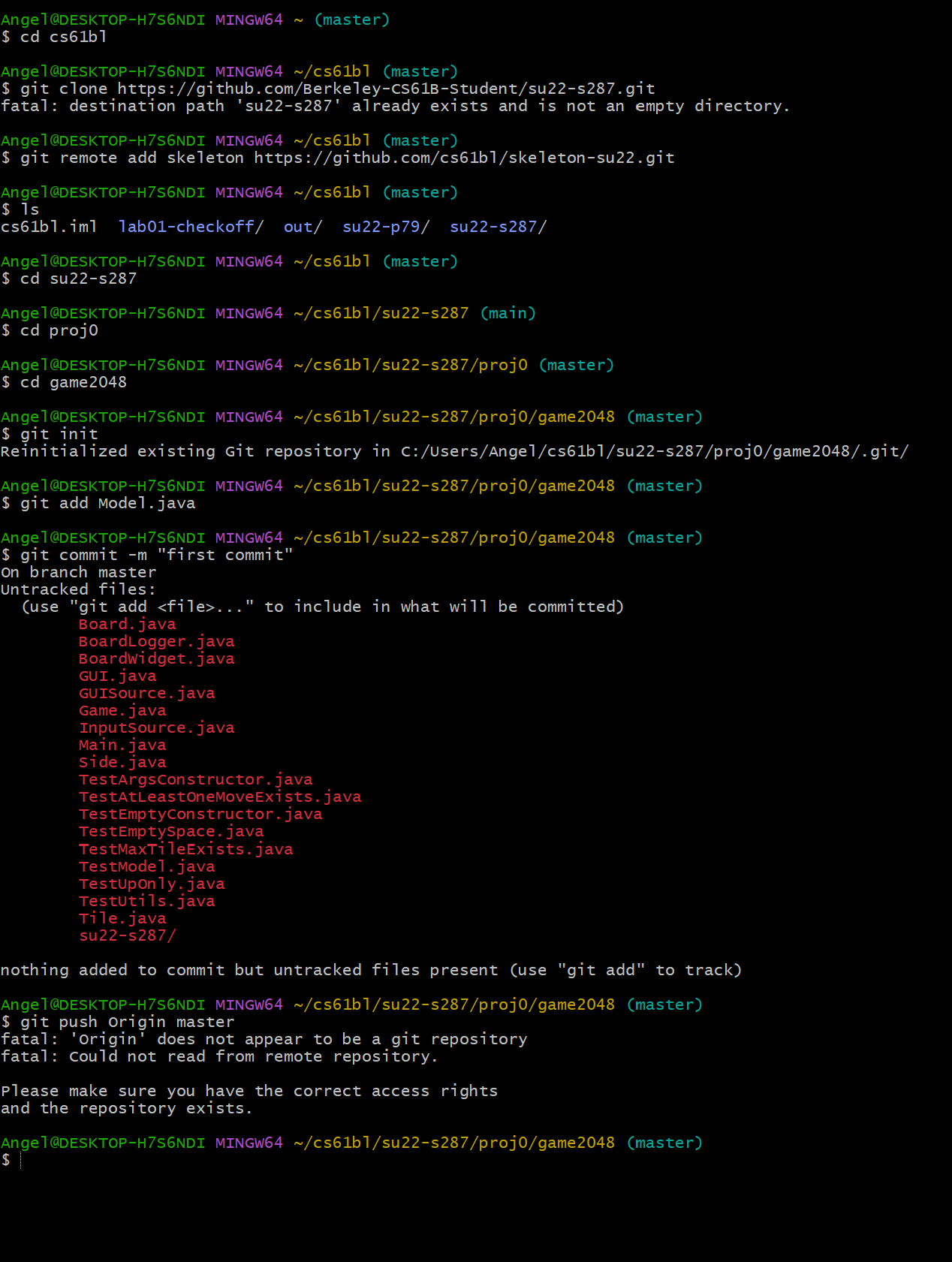Screen dimensions: 952x1262
Task: Select BoardLogger.java in the untracked files
Action: [156, 641]
